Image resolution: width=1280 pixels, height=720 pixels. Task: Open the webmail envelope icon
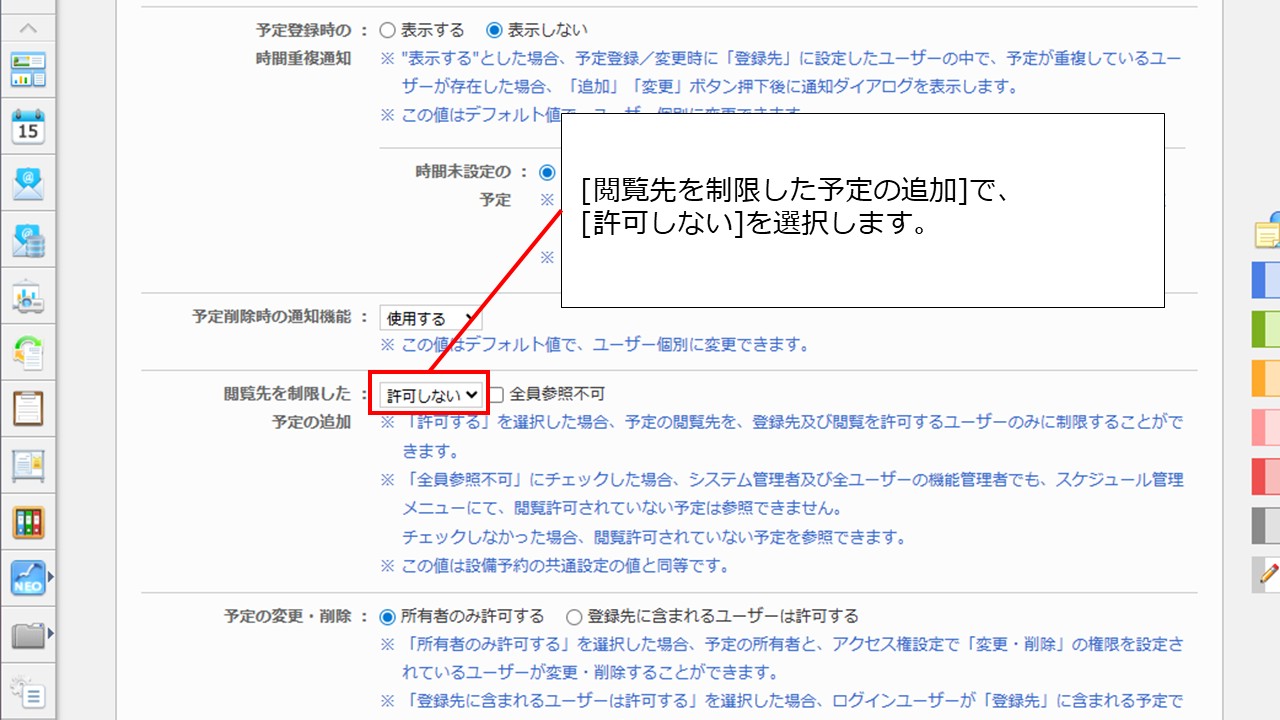(x=28, y=184)
